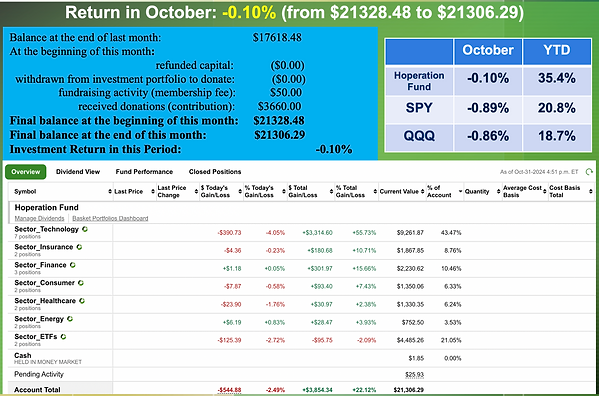The image size is (599, 396).
Task: Sort by Current Value column arrows
Action: pyautogui.click(x=423, y=191)
